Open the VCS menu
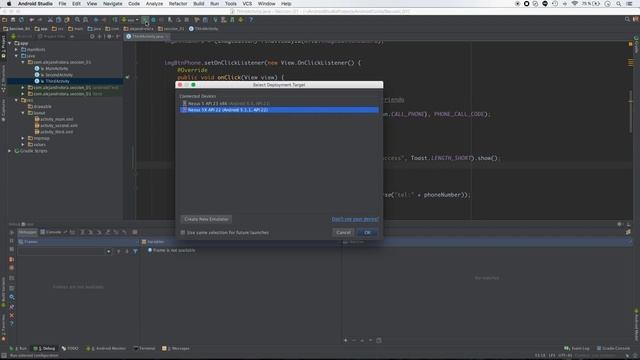This screenshot has width=640, height=360. pyautogui.click(x=247, y=4)
